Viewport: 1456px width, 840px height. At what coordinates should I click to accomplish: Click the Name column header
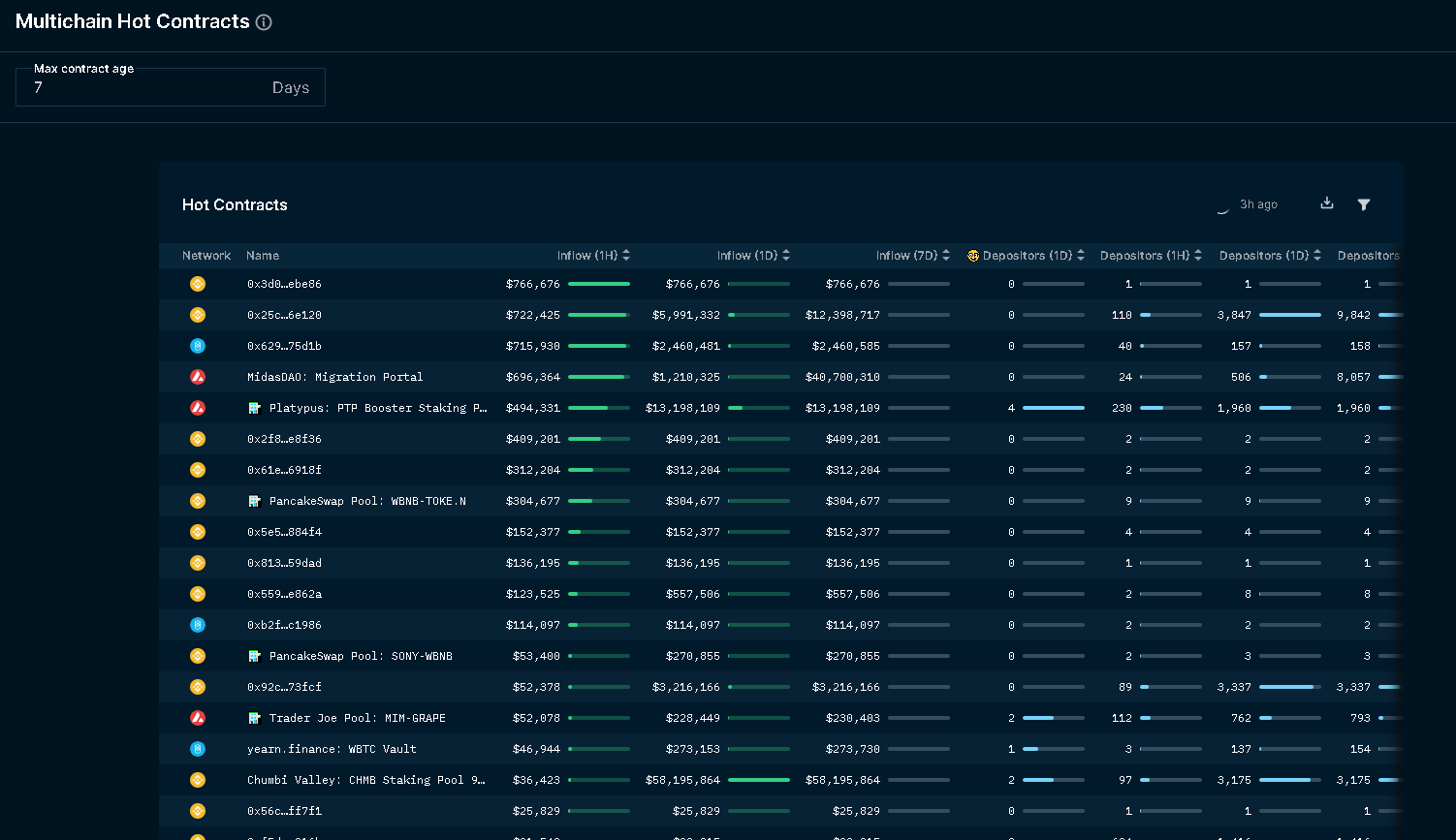point(263,256)
